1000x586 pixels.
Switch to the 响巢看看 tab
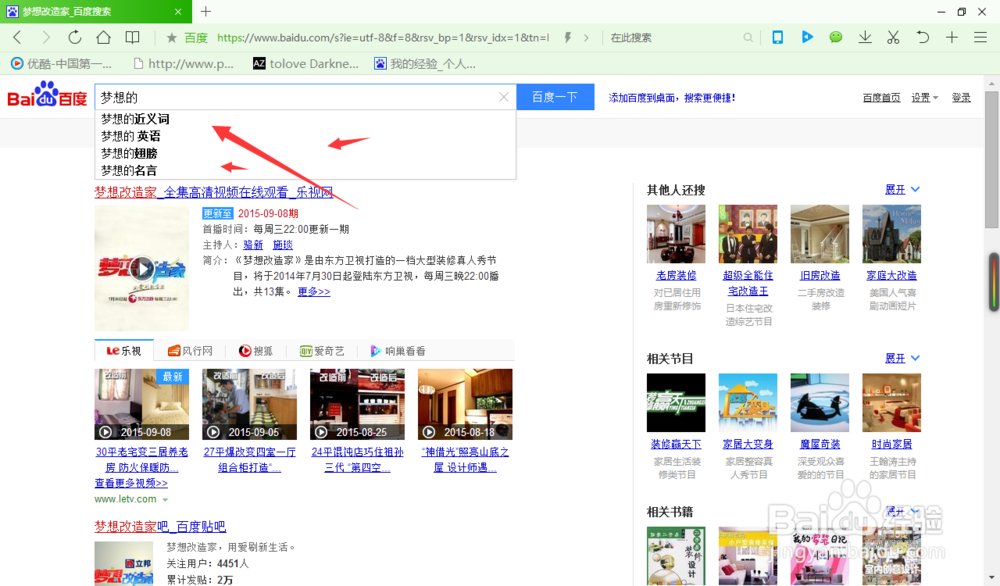tap(398, 351)
